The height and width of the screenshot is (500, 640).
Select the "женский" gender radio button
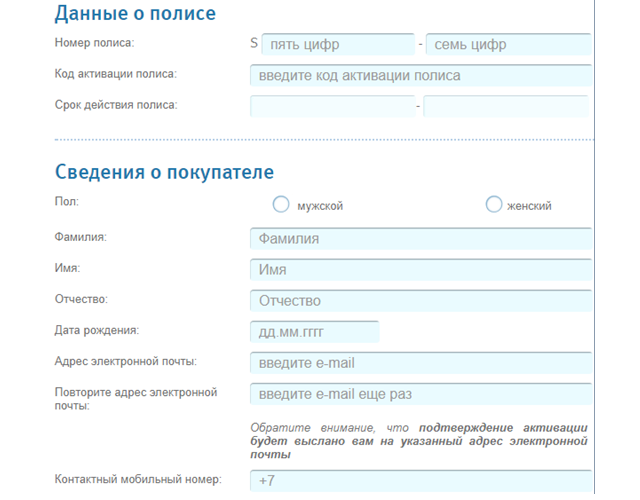494,205
